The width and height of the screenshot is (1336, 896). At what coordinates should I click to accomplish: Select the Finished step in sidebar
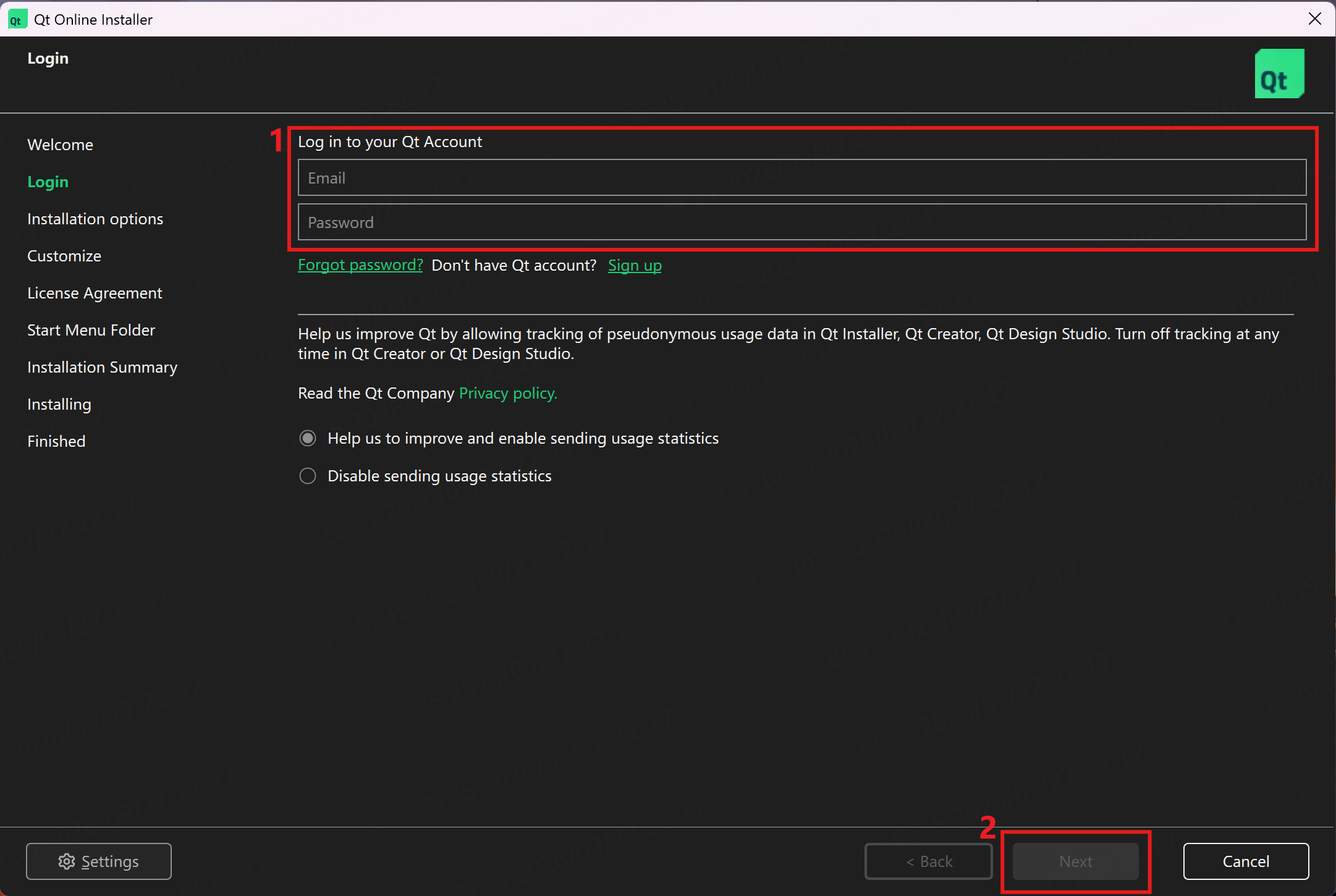click(x=56, y=441)
